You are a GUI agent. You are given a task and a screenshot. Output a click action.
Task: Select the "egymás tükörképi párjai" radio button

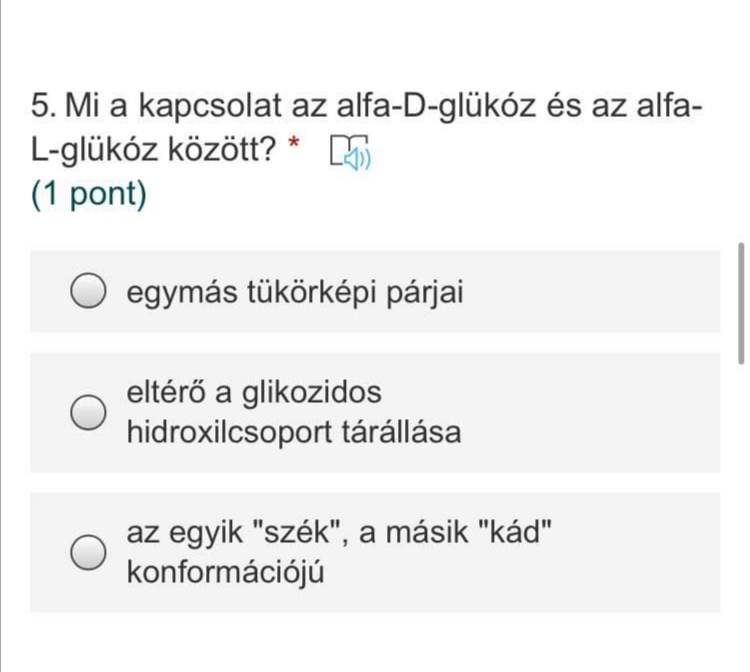point(89,292)
